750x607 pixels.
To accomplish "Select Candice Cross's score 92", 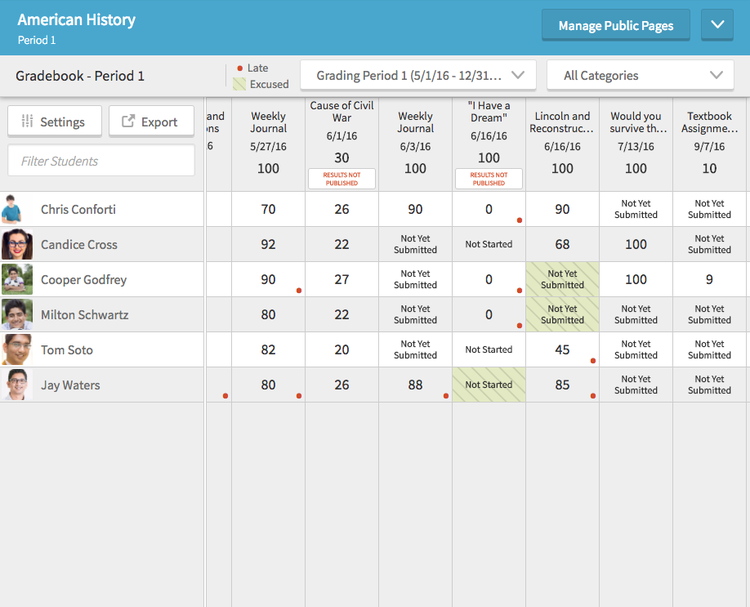I will click(x=268, y=244).
